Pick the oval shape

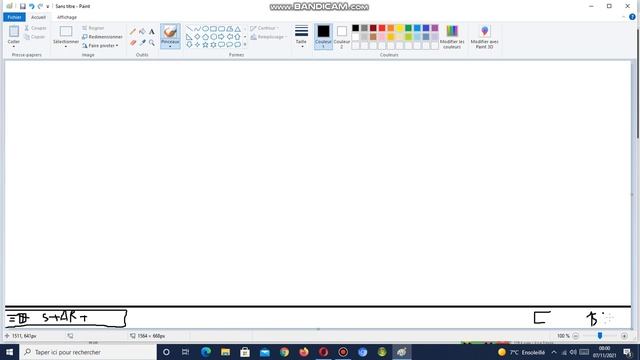coord(205,29)
